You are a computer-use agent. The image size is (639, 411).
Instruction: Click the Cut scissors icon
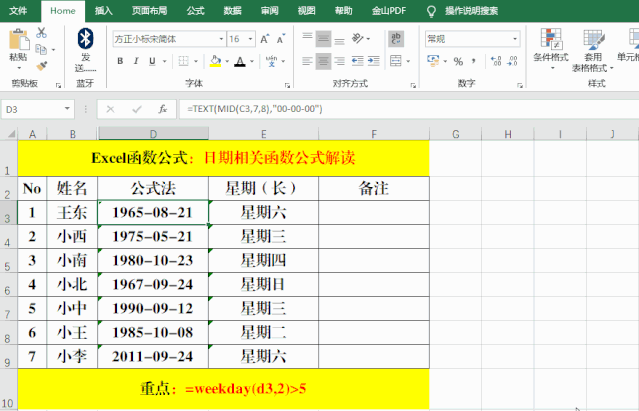[41, 33]
